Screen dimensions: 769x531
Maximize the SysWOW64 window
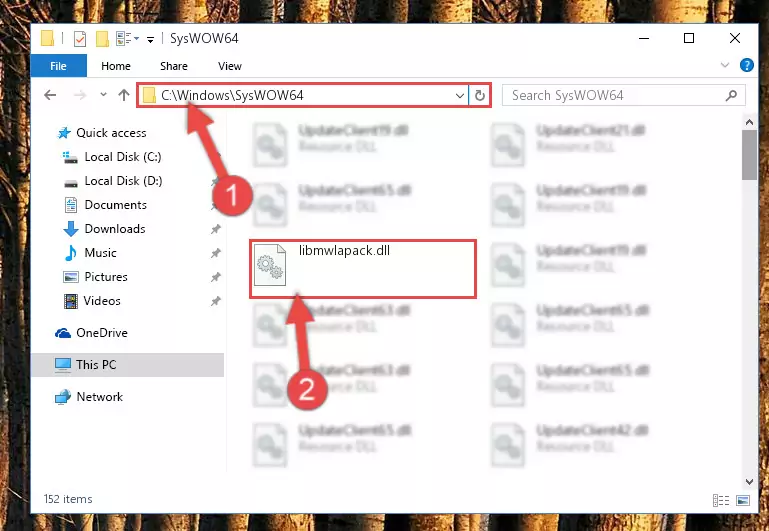pyautogui.click(x=689, y=38)
